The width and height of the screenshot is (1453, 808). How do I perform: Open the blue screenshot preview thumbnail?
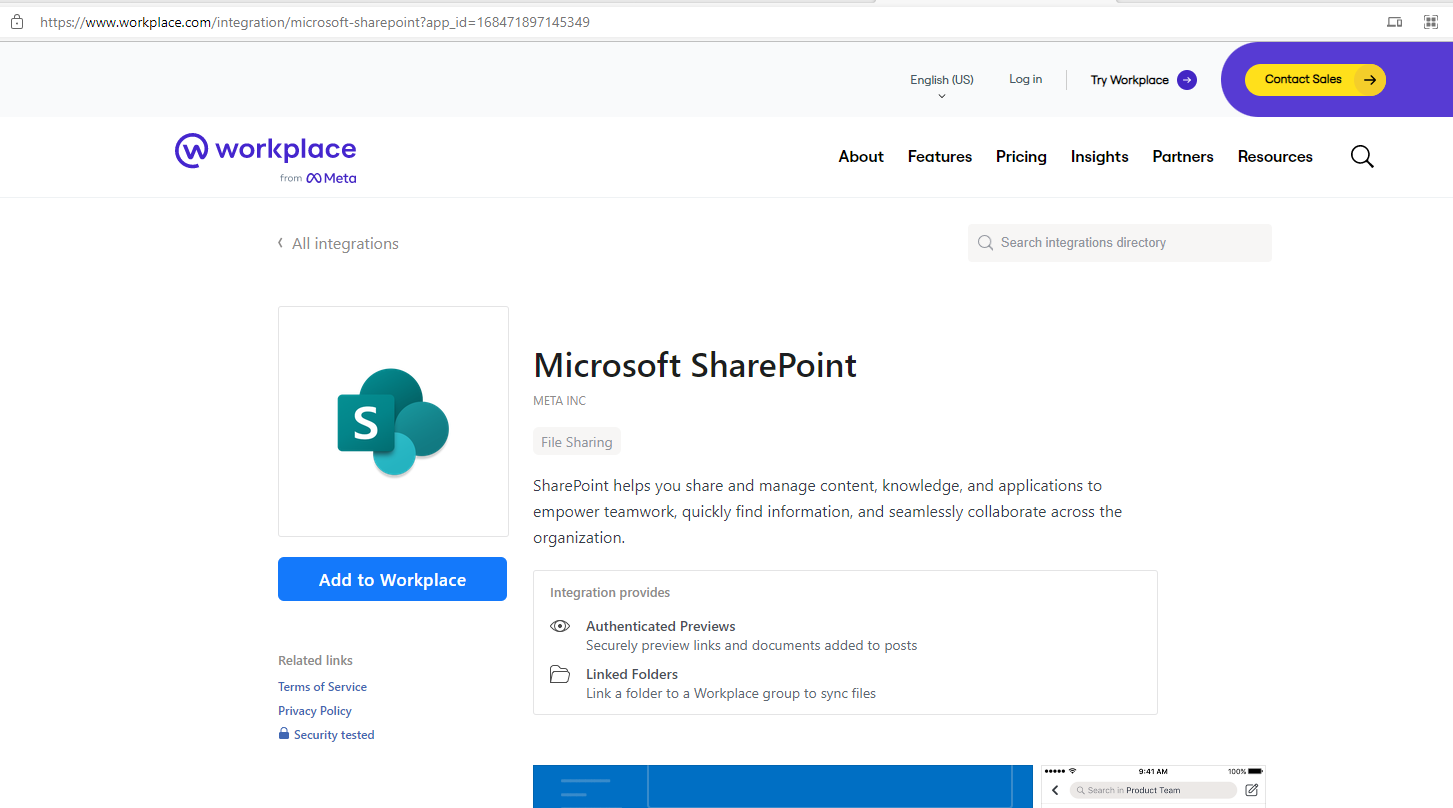[x=783, y=786]
